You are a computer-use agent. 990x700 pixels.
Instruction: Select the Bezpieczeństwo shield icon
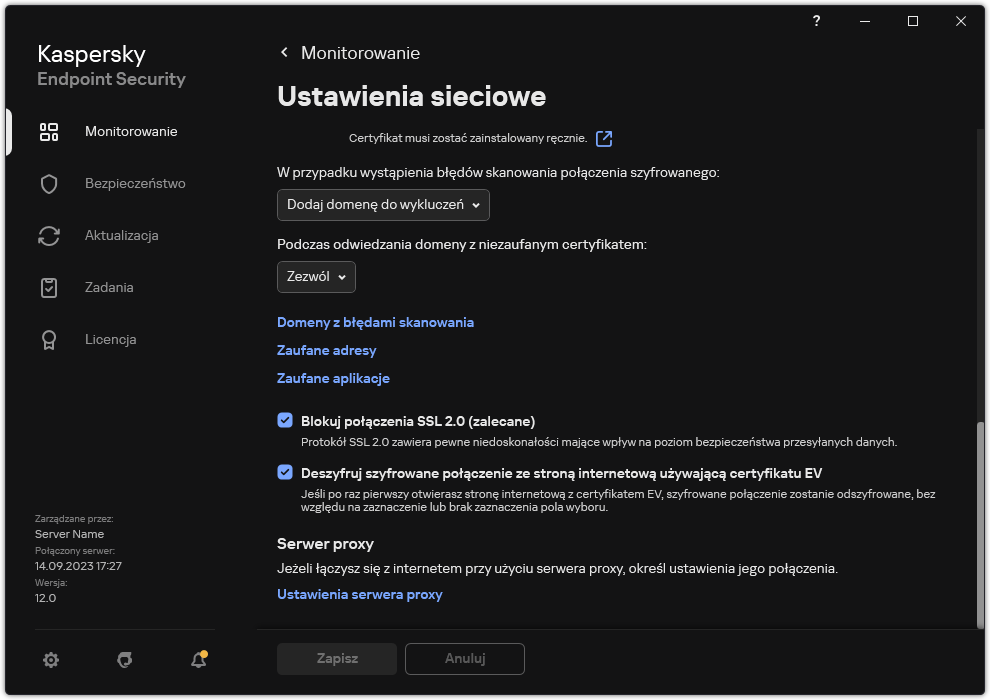tap(49, 183)
